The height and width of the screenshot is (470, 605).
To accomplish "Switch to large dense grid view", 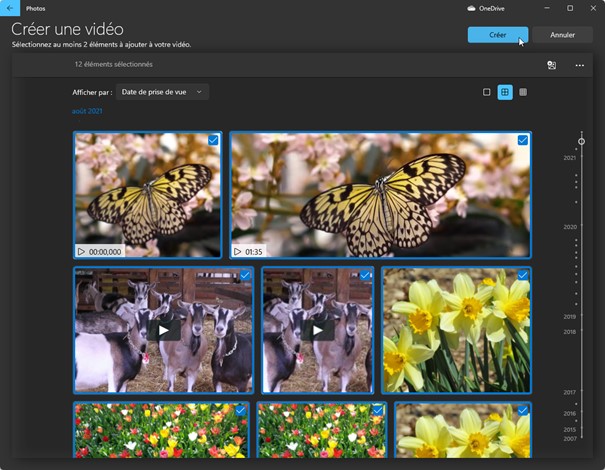I will pyautogui.click(x=523, y=92).
